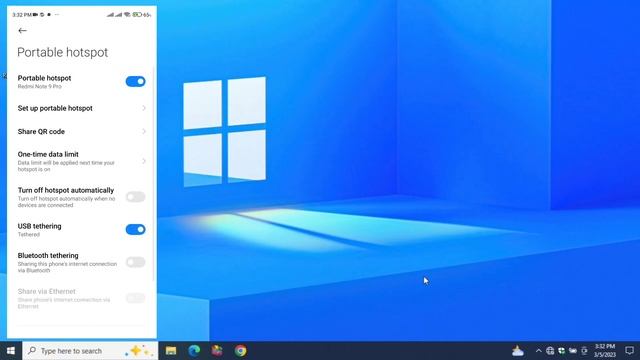Image resolution: width=640 pixels, height=360 pixels.
Task: Open the weather widget in taskbar
Action: [x=518, y=351]
